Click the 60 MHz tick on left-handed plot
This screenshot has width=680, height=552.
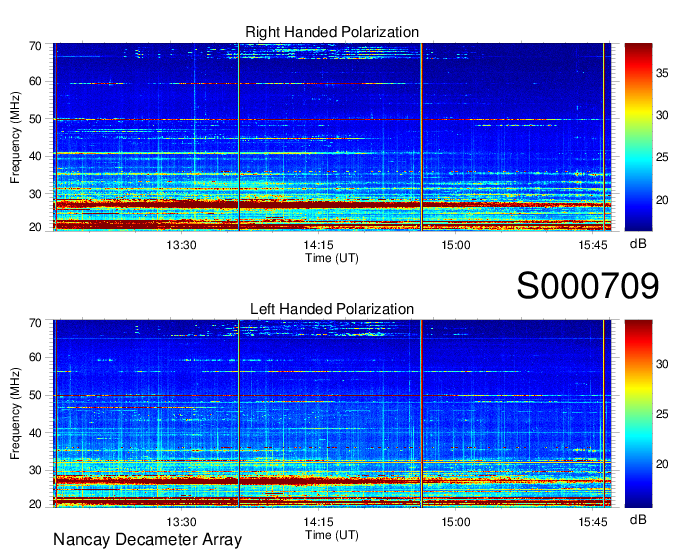(35, 357)
